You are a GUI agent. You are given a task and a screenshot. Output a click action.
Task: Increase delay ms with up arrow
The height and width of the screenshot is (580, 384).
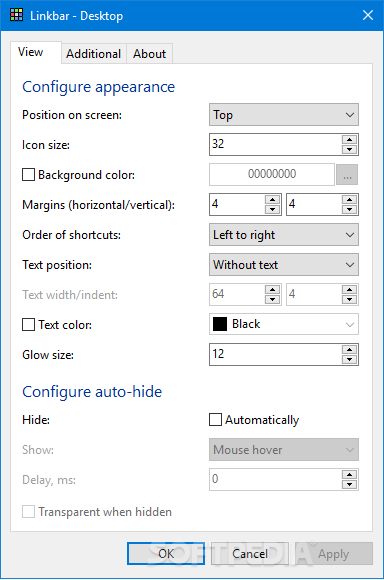pos(349,475)
